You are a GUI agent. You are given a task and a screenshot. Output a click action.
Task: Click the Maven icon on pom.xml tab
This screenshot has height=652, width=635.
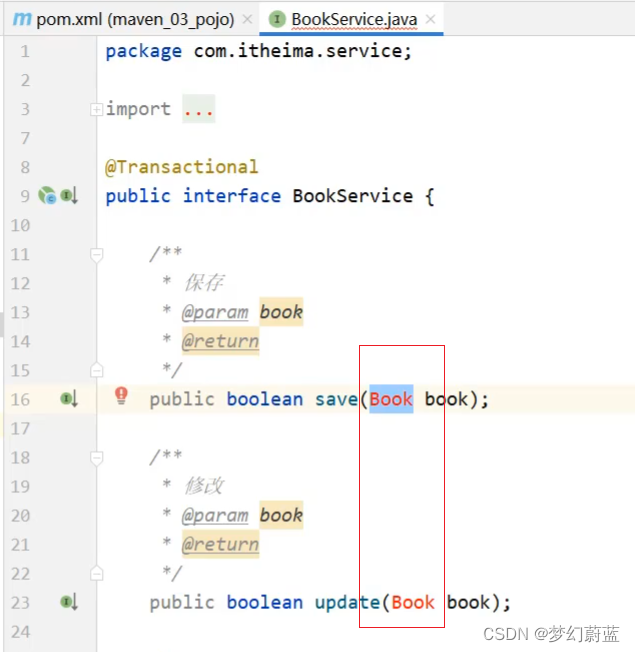(22, 19)
